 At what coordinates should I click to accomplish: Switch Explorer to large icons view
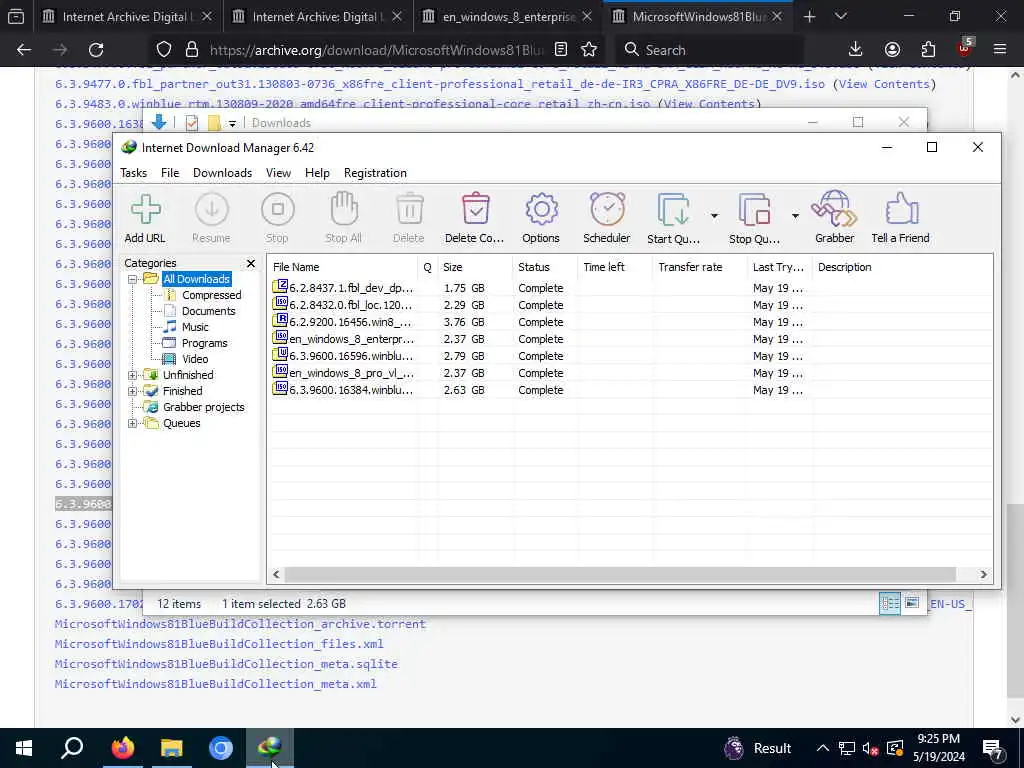pos(912,603)
